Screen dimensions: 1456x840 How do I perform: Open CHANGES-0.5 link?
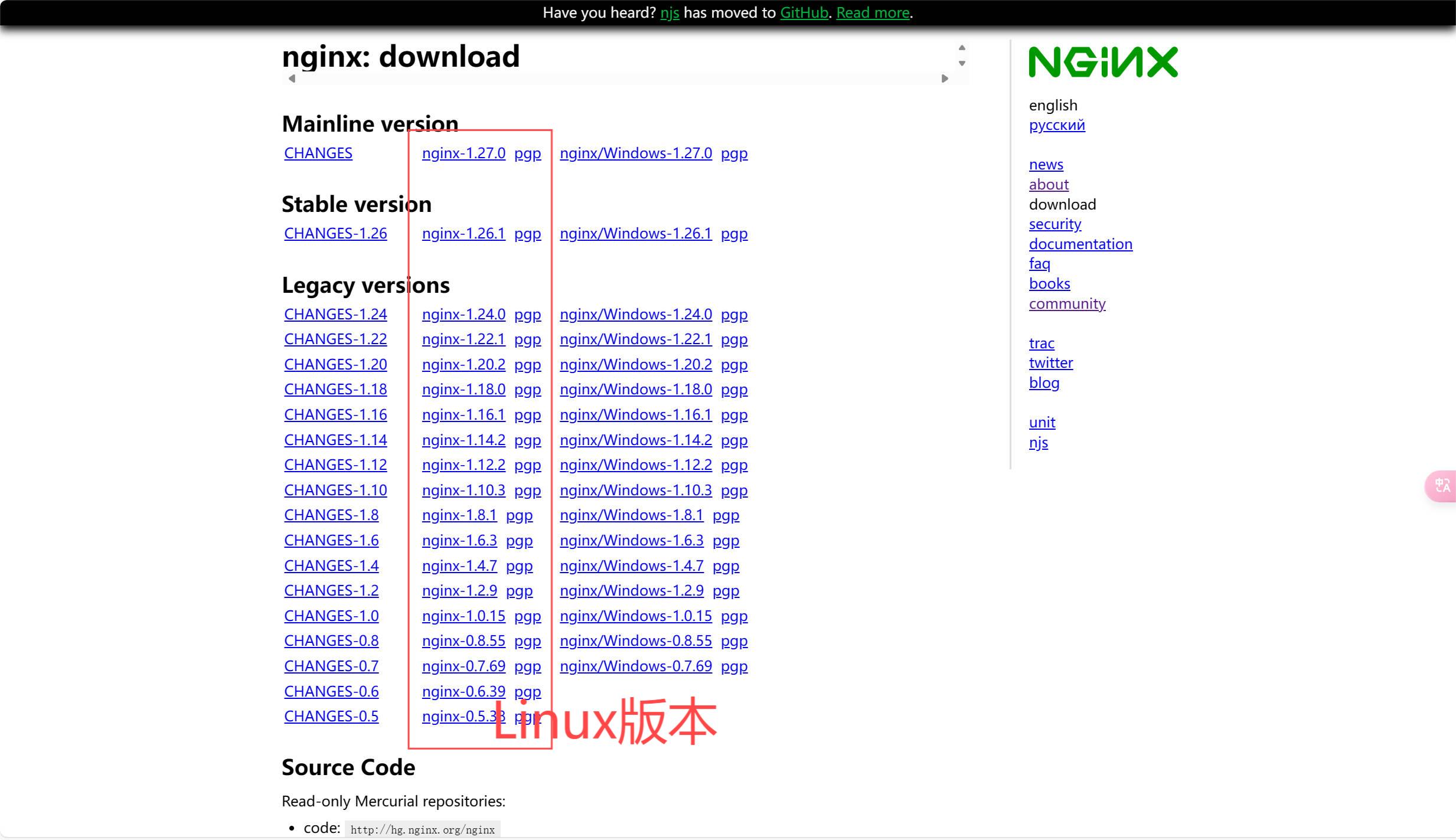click(x=331, y=717)
